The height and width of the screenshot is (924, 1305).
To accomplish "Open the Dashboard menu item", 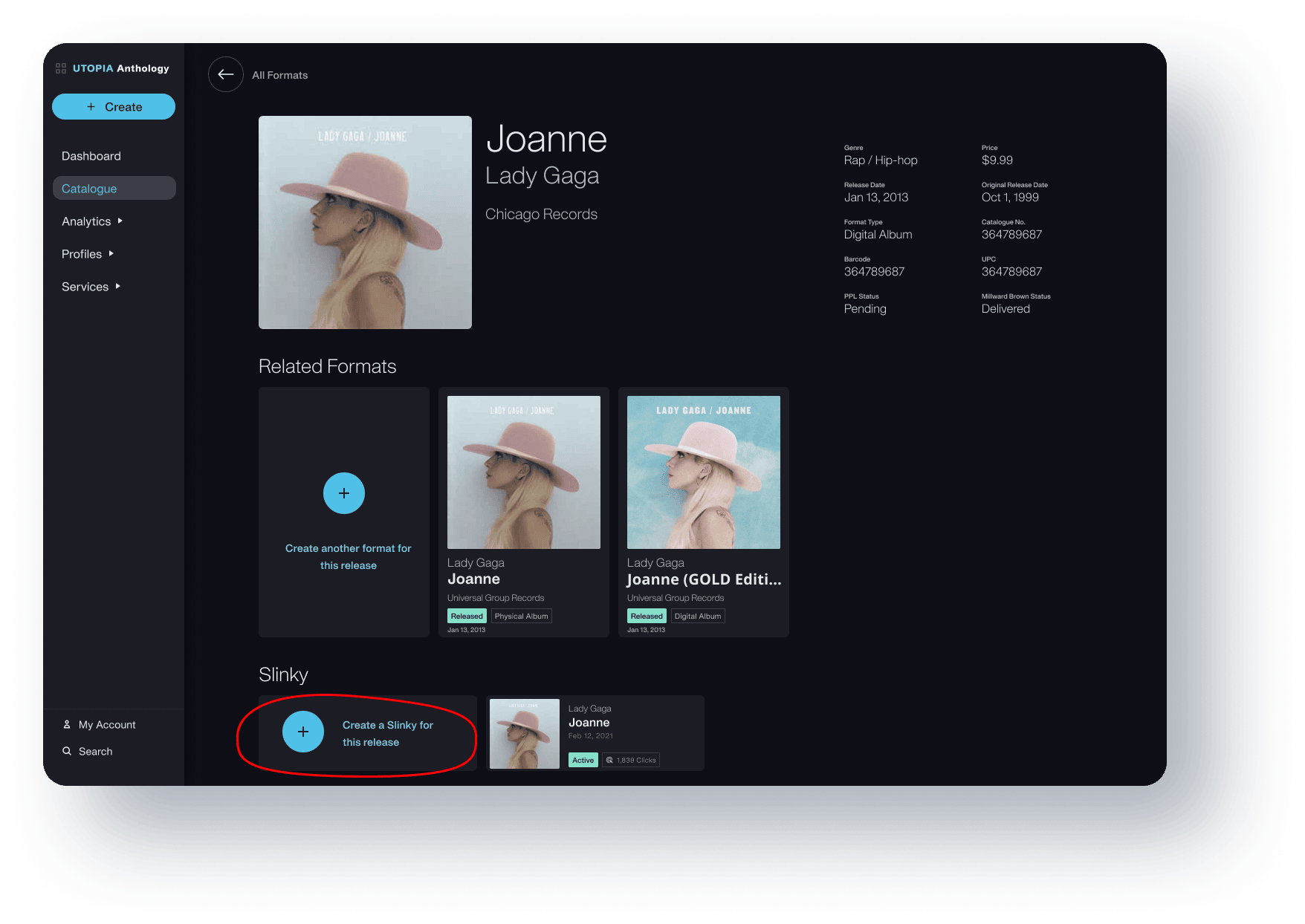I will click(x=91, y=156).
